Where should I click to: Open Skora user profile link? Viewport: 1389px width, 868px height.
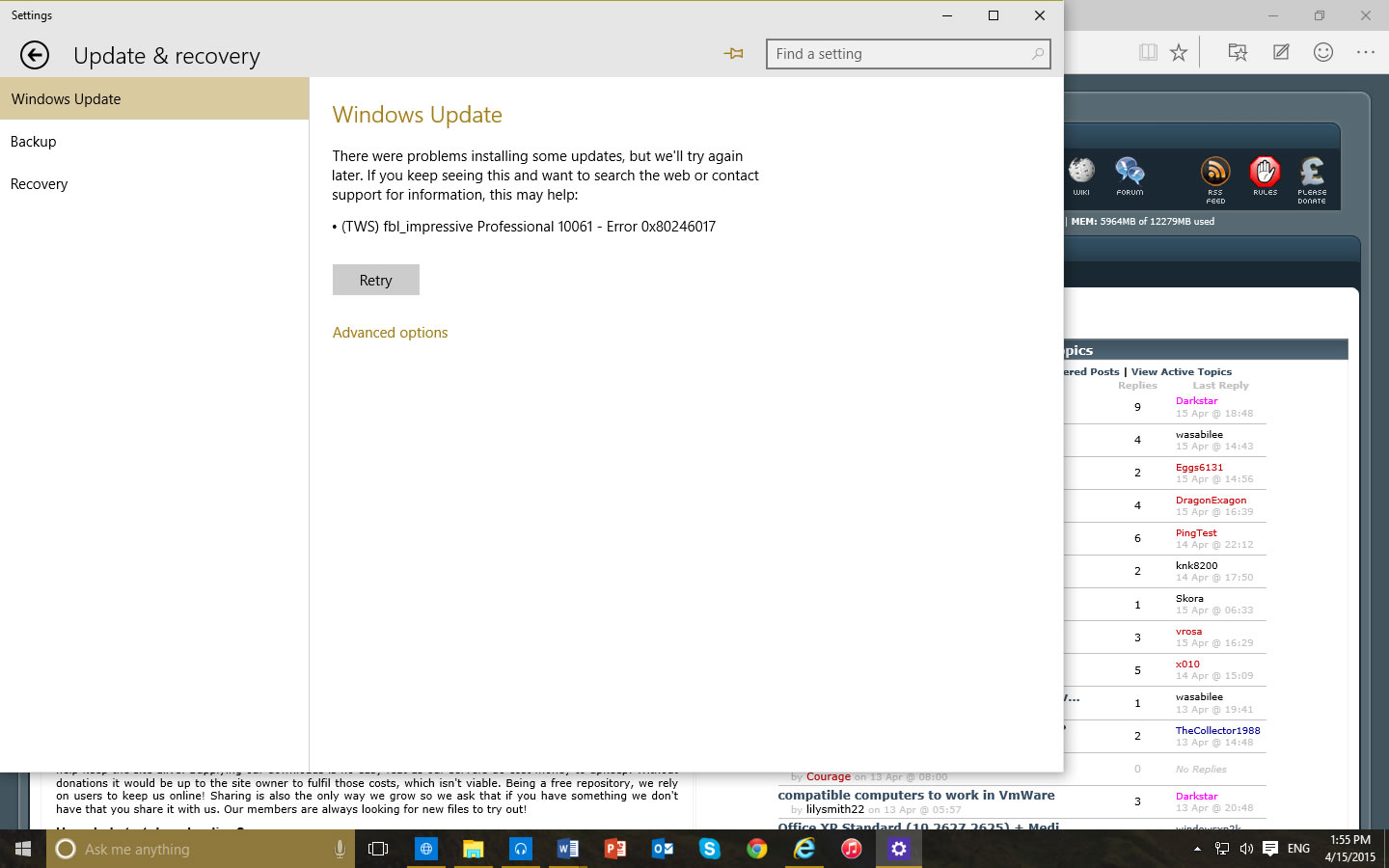click(1189, 598)
